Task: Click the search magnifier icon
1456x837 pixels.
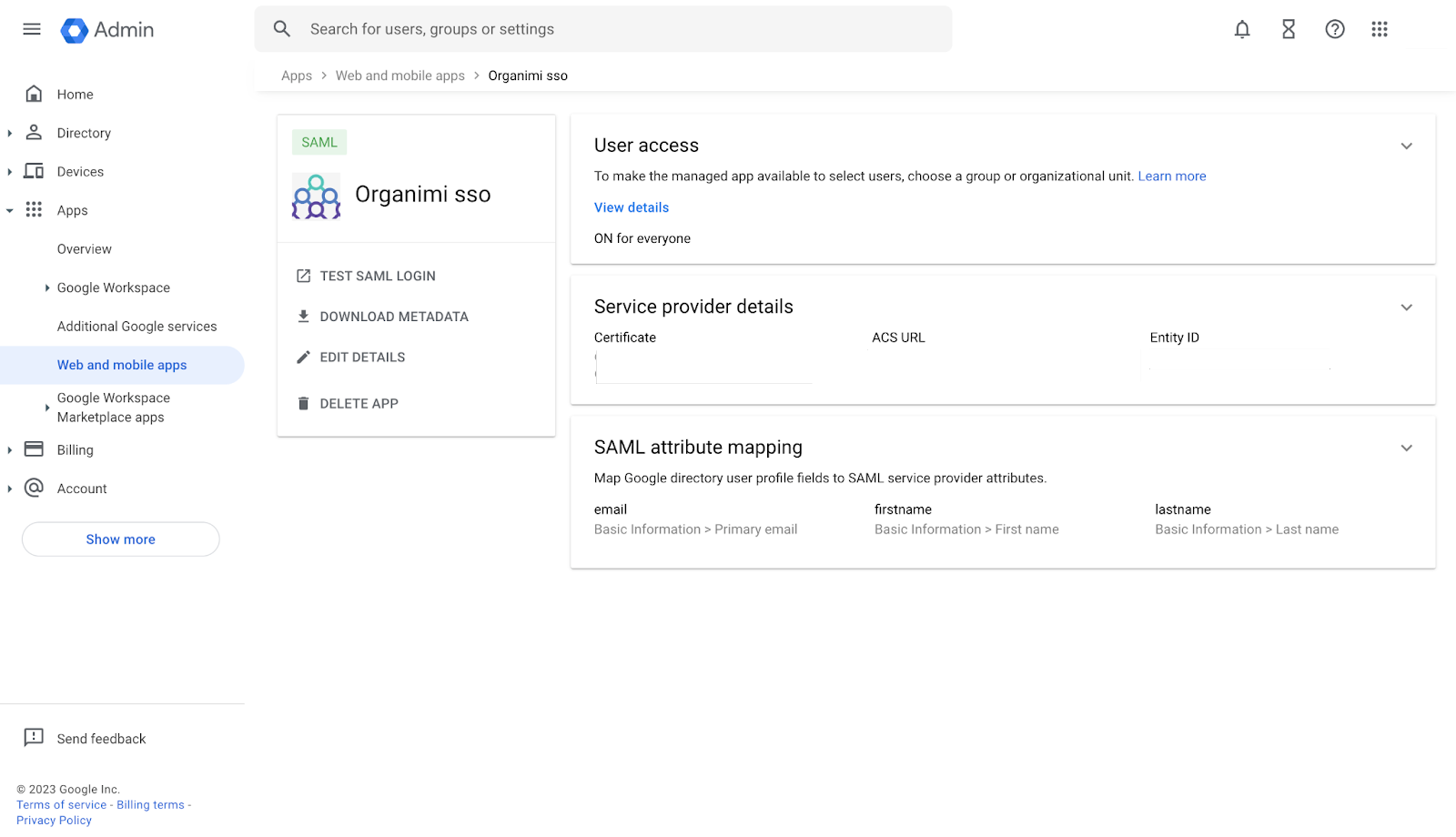Action: pyautogui.click(x=282, y=28)
